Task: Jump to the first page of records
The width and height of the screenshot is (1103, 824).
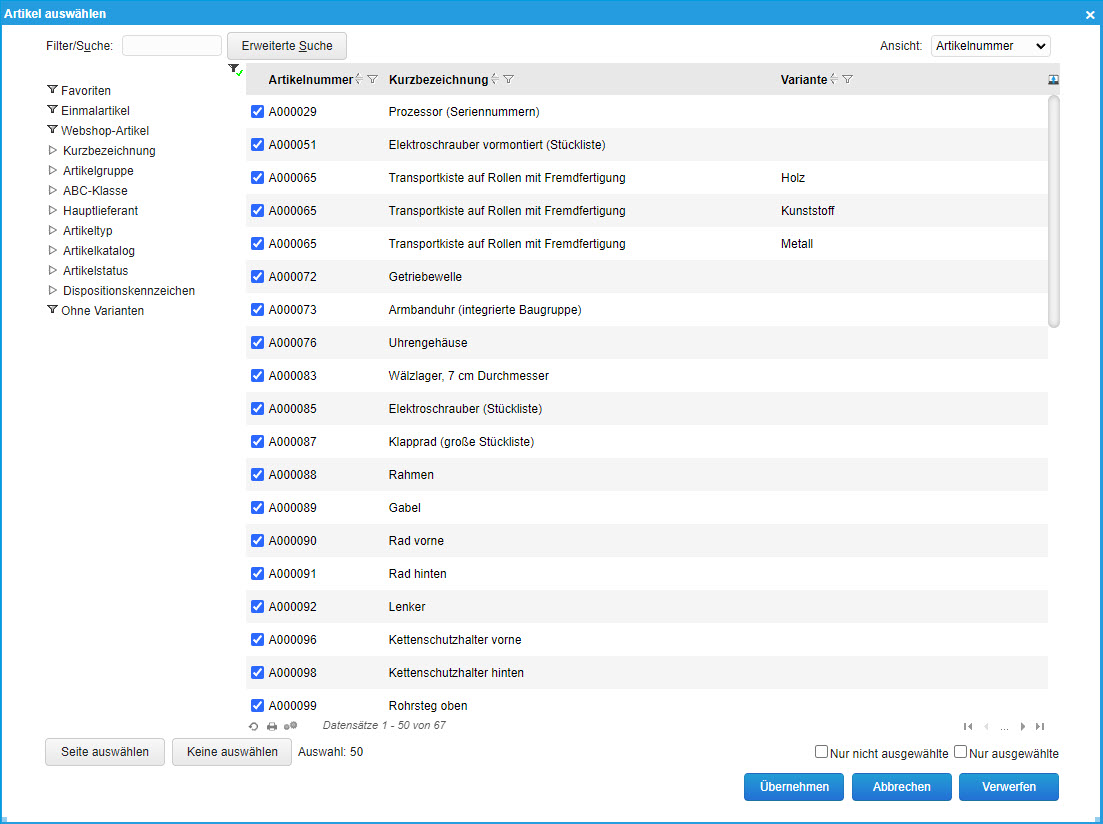Action: (968, 726)
